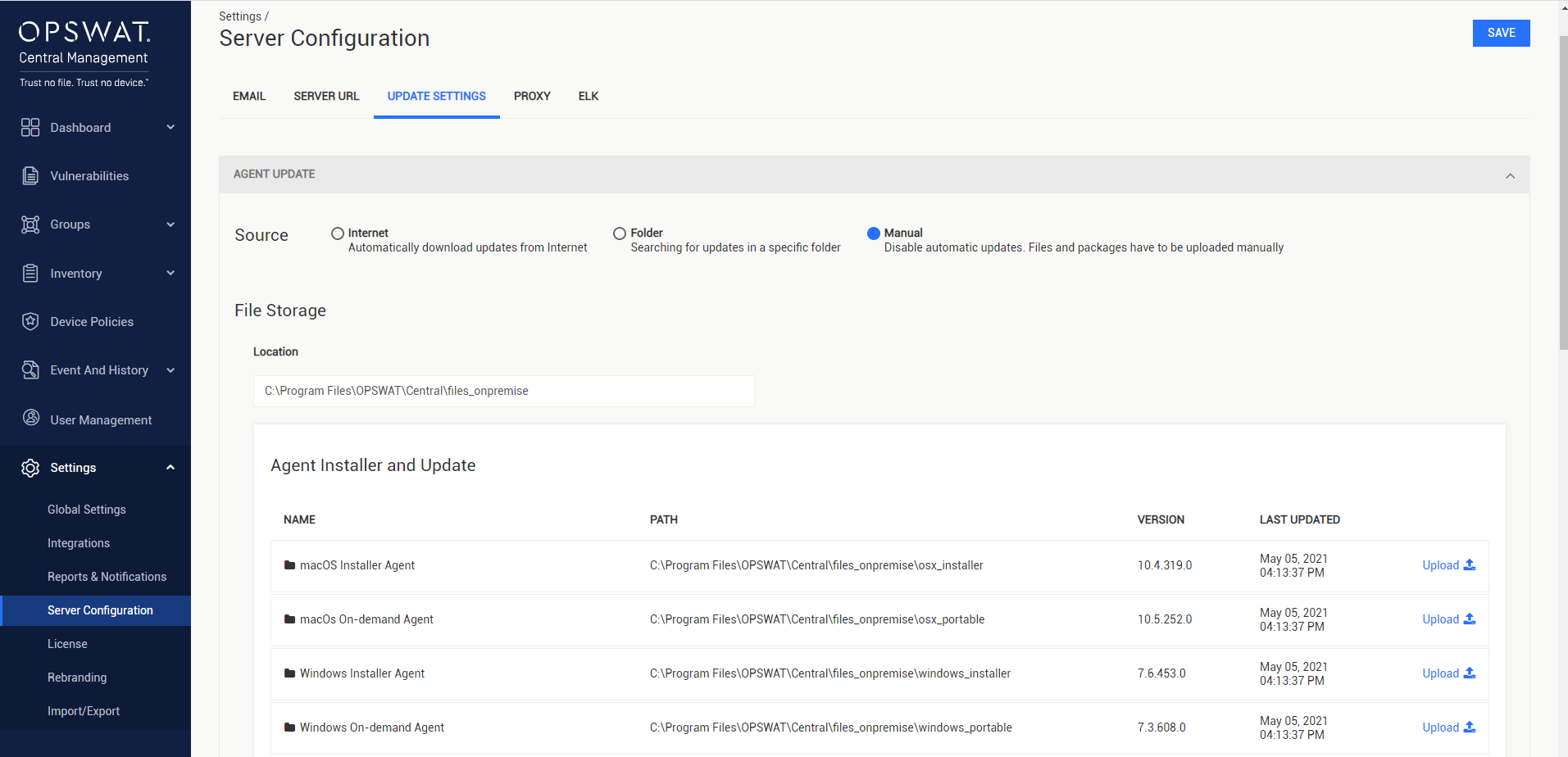The height and width of the screenshot is (757, 1568).
Task: Switch to the EMAIL tab
Action: pyautogui.click(x=249, y=96)
